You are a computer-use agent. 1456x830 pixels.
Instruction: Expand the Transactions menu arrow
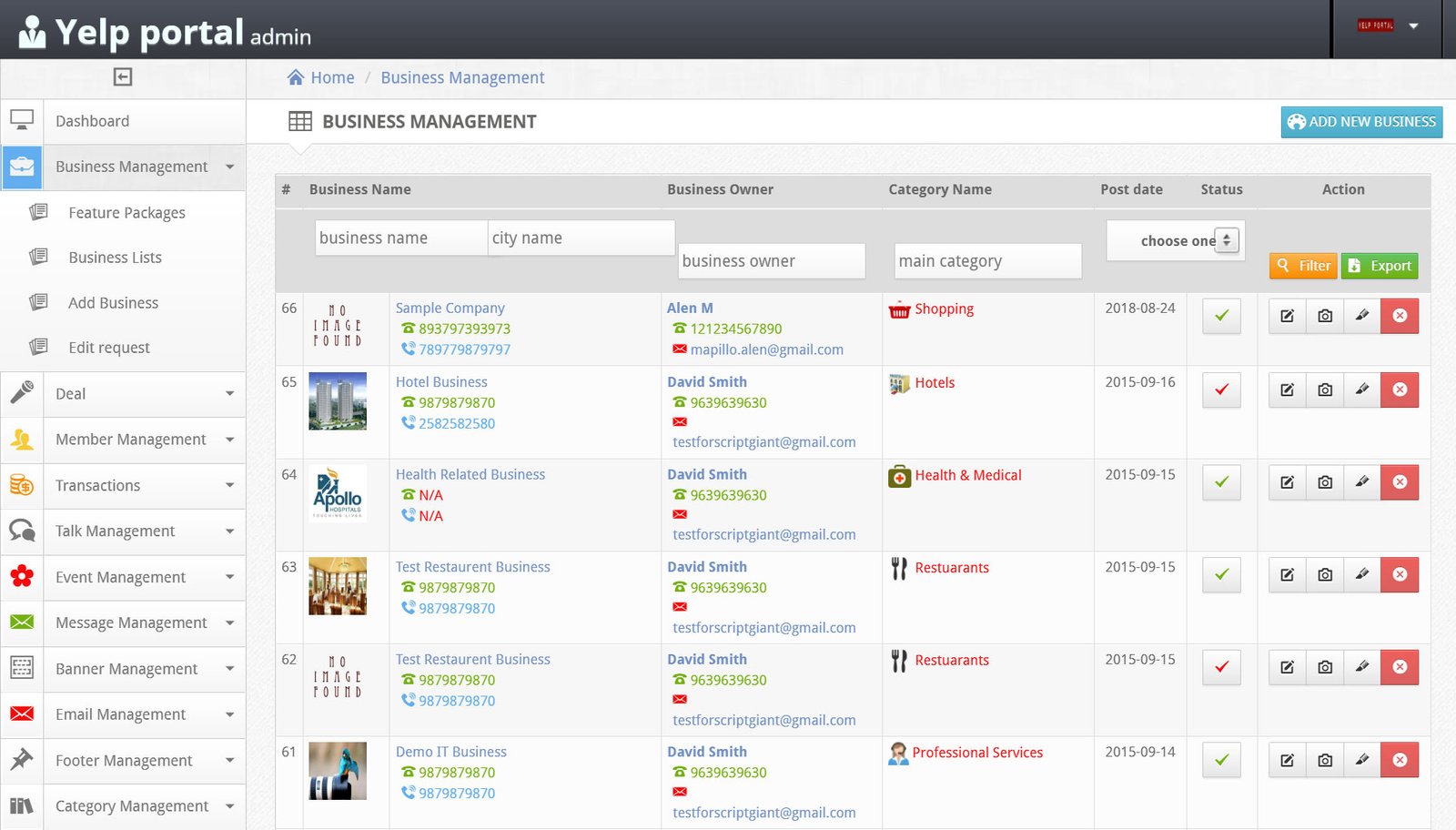click(x=229, y=485)
